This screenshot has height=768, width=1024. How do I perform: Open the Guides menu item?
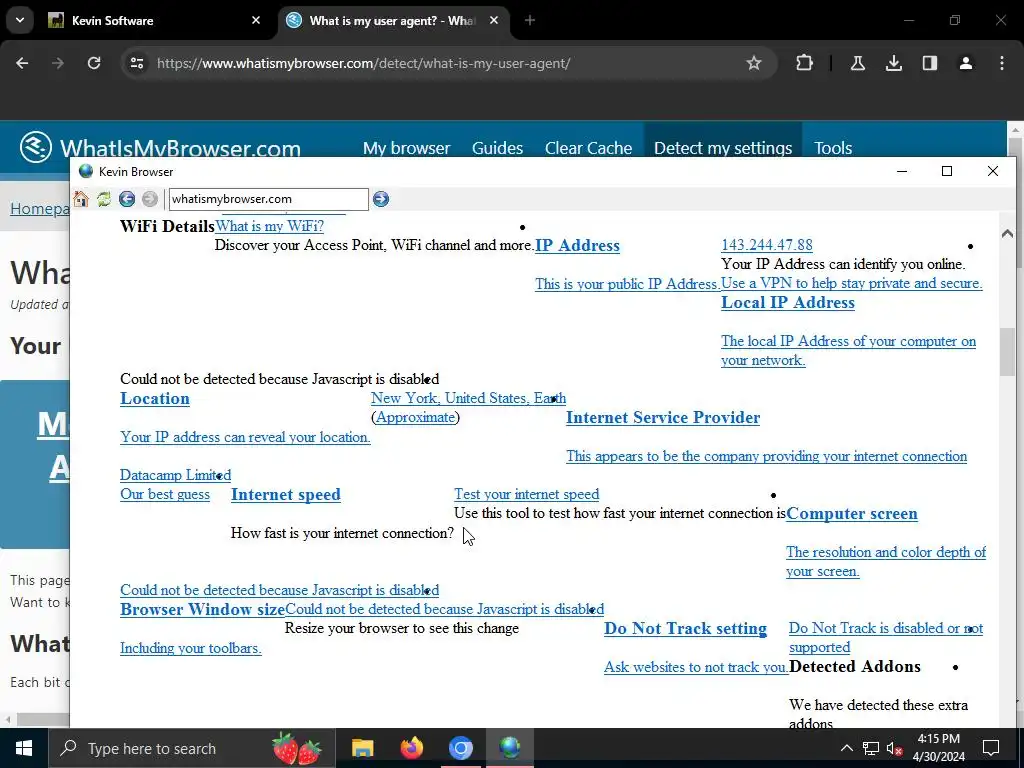tap(497, 148)
